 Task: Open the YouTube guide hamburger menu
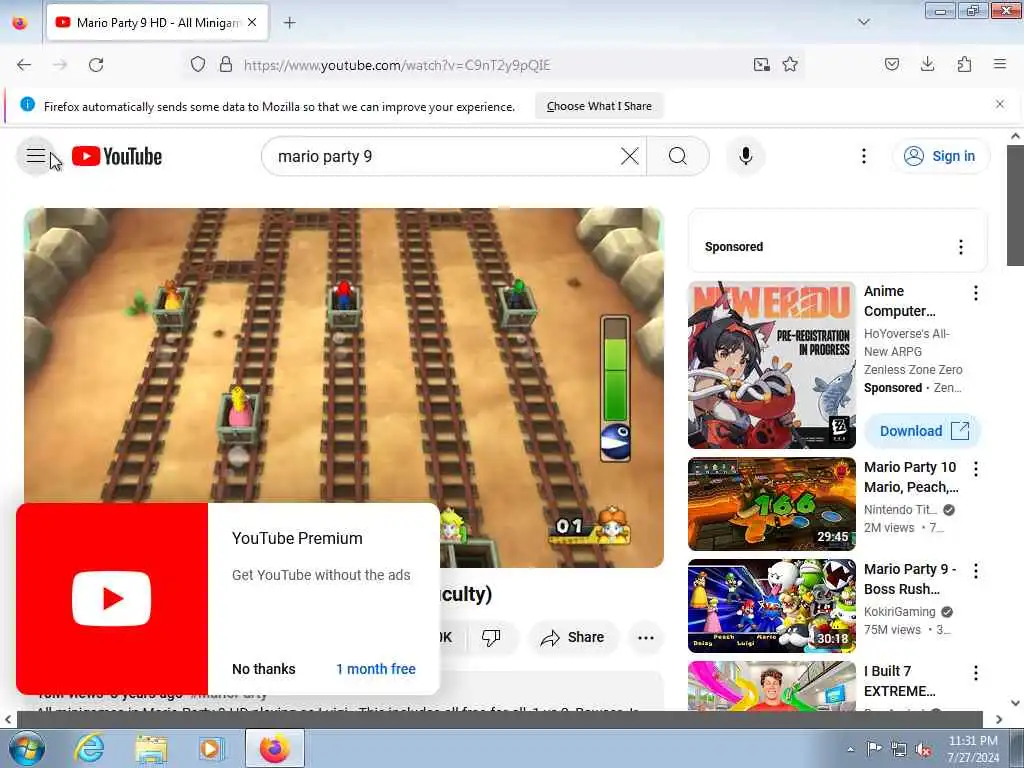coord(36,156)
